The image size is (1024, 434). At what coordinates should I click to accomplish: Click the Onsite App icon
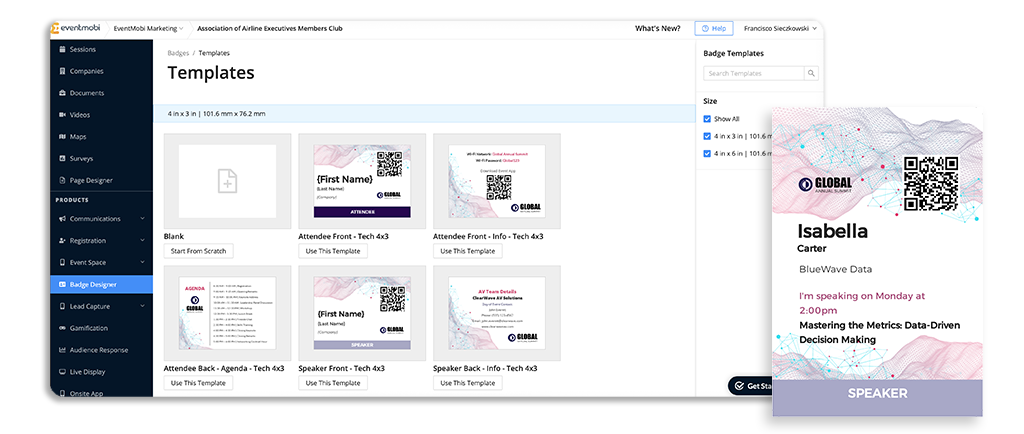pos(62,394)
